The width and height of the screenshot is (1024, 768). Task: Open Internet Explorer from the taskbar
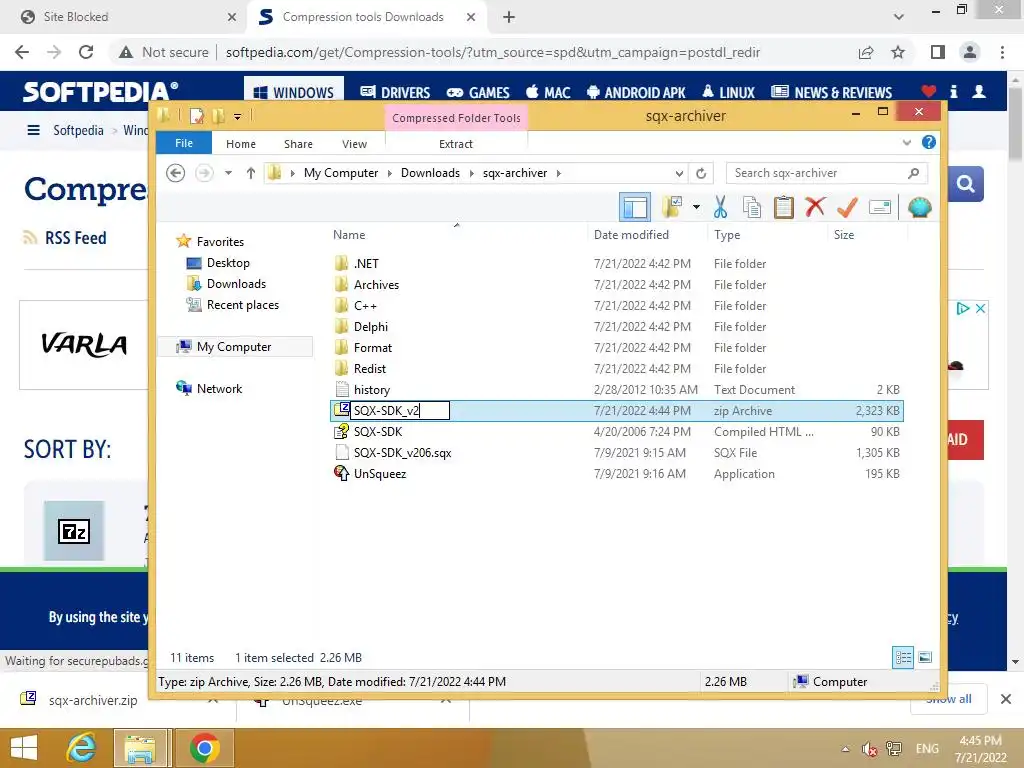pyautogui.click(x=82, y=748)
